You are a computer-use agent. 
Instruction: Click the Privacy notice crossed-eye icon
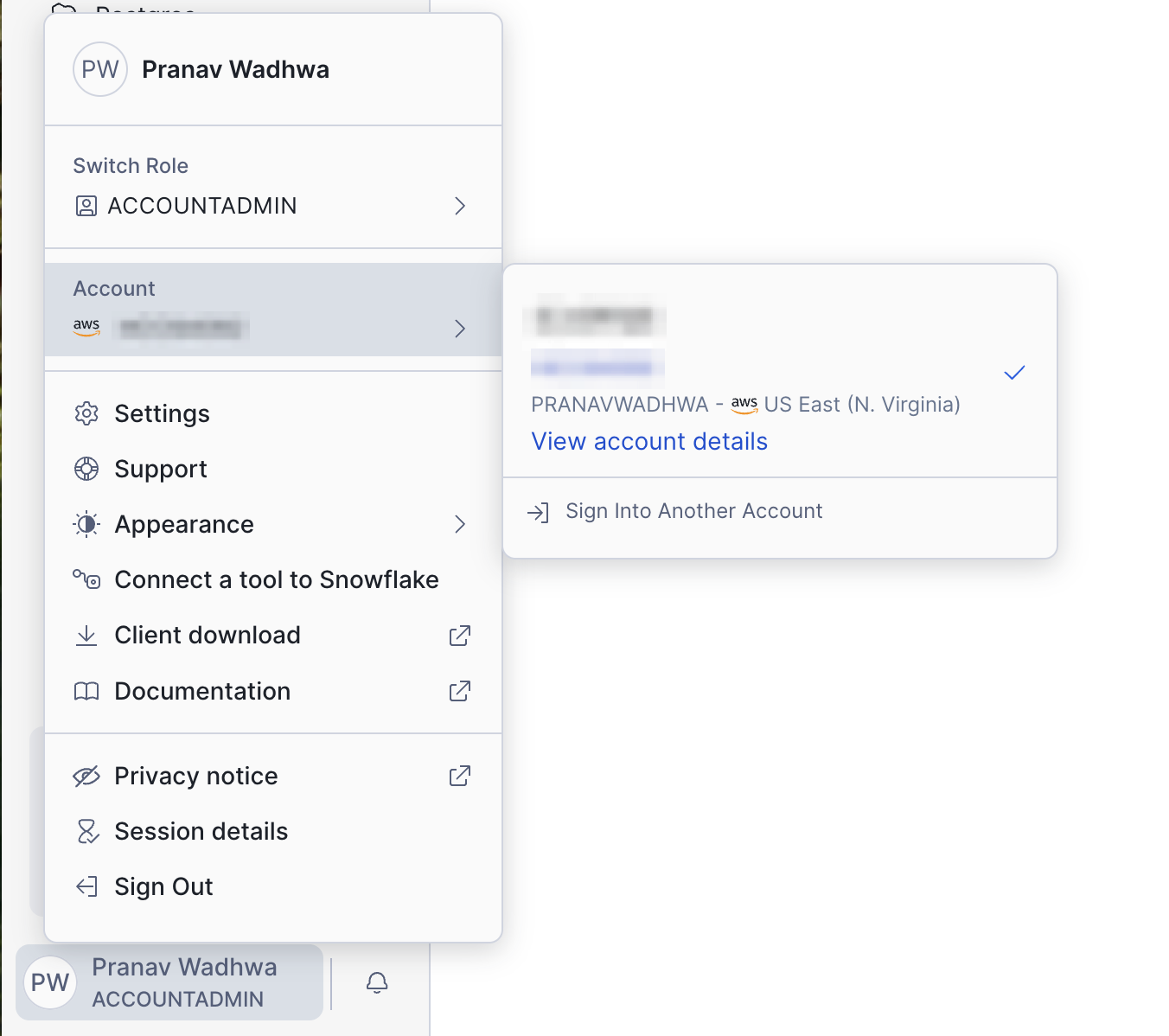[86, 776]
